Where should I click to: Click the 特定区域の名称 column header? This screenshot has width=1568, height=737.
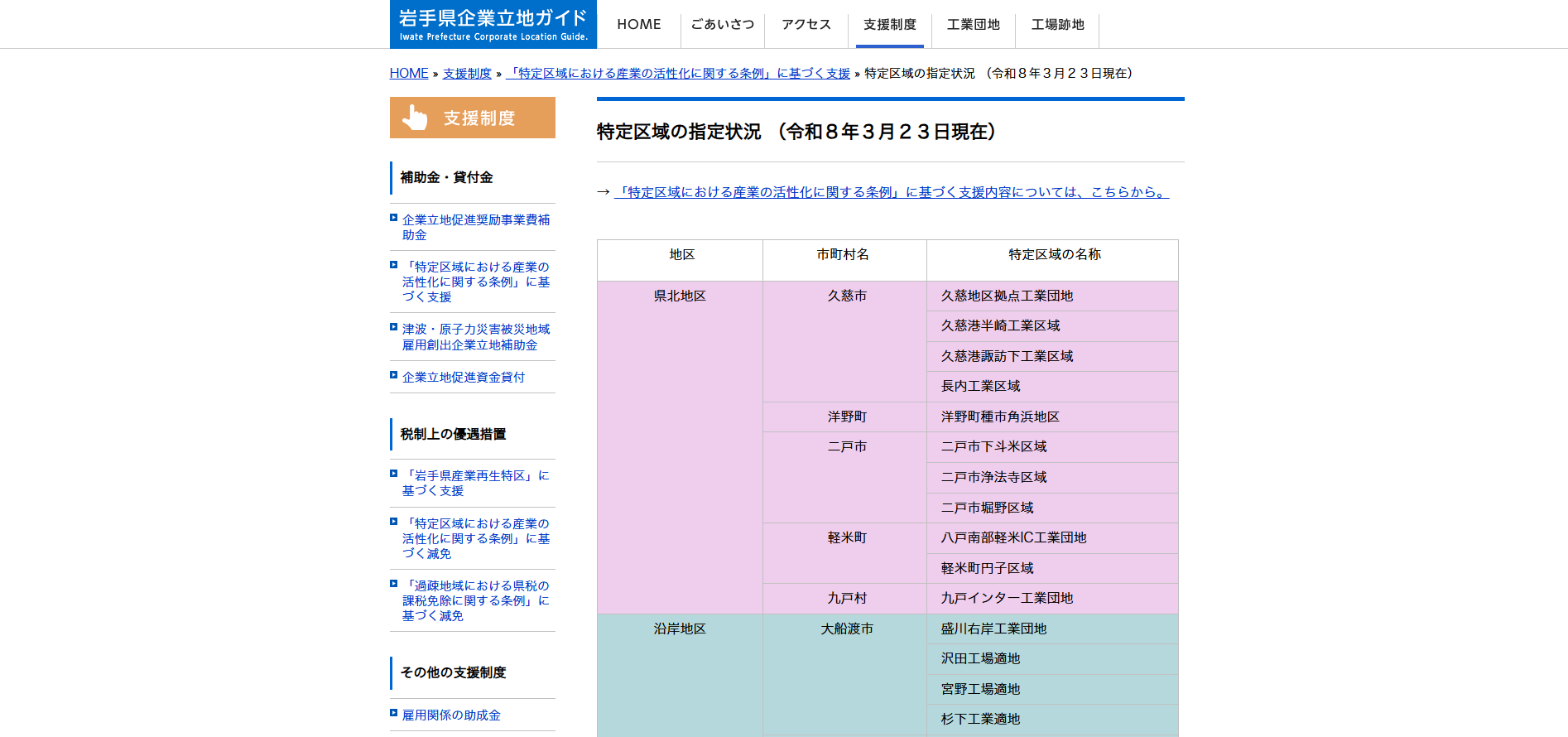(x=1053, y=260)
